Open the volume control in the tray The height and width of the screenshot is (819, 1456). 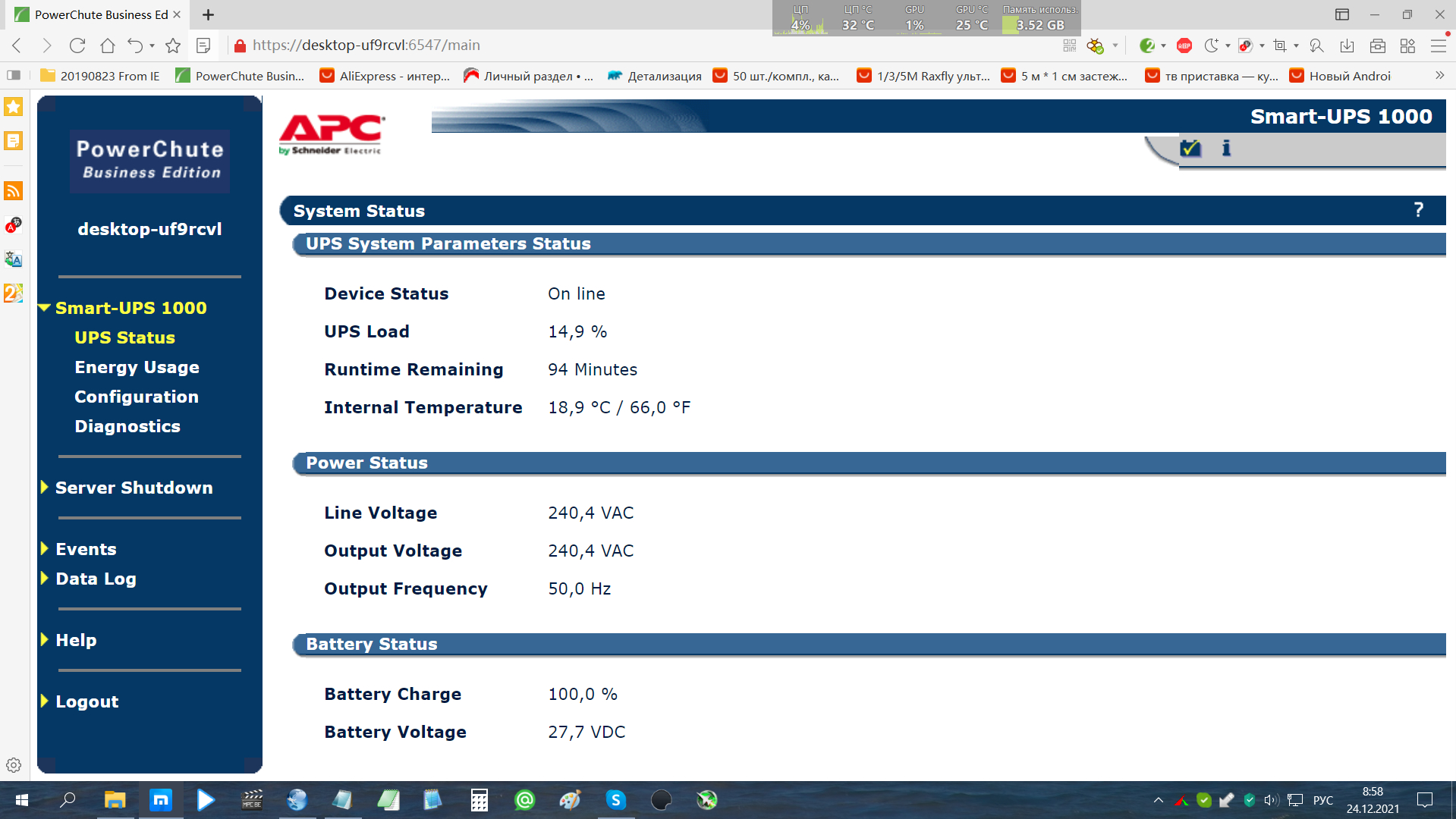(1272, 800)
